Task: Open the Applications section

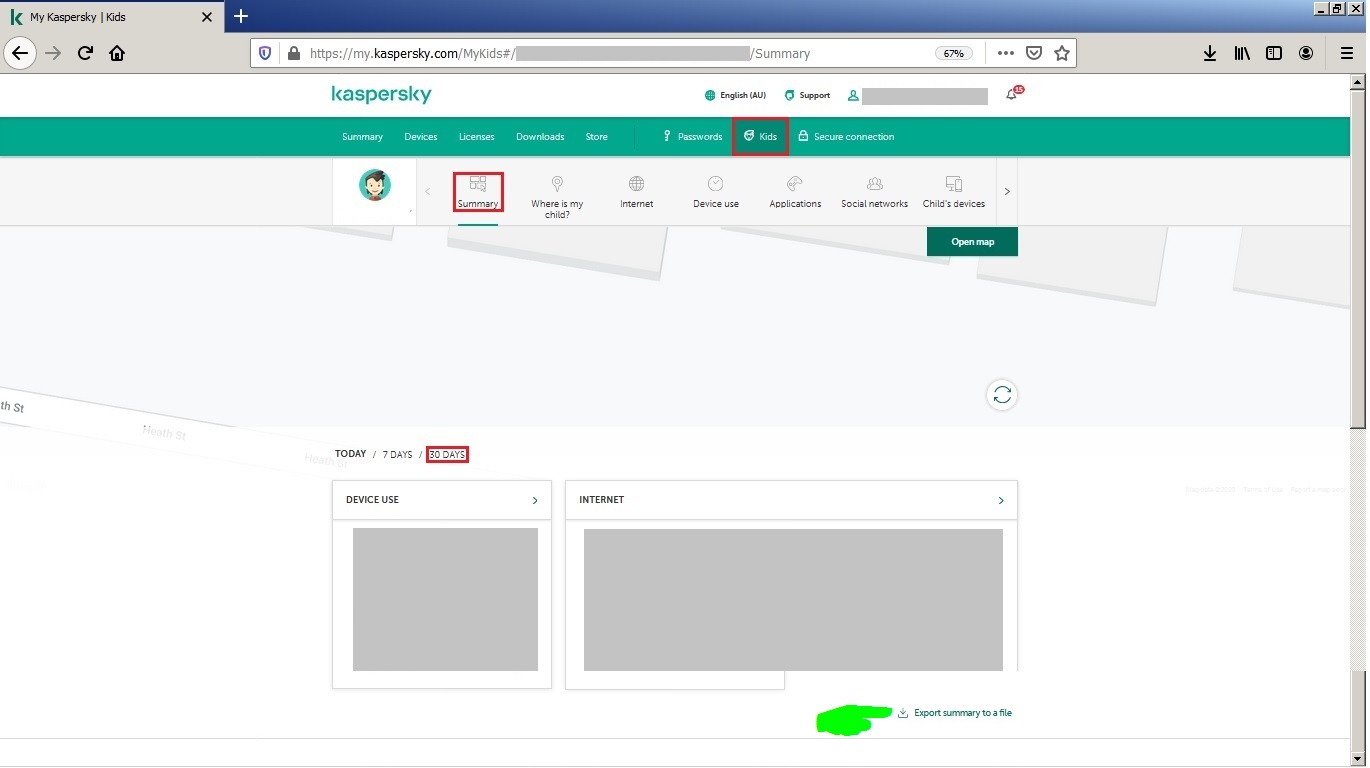Action: coord(795,192)
